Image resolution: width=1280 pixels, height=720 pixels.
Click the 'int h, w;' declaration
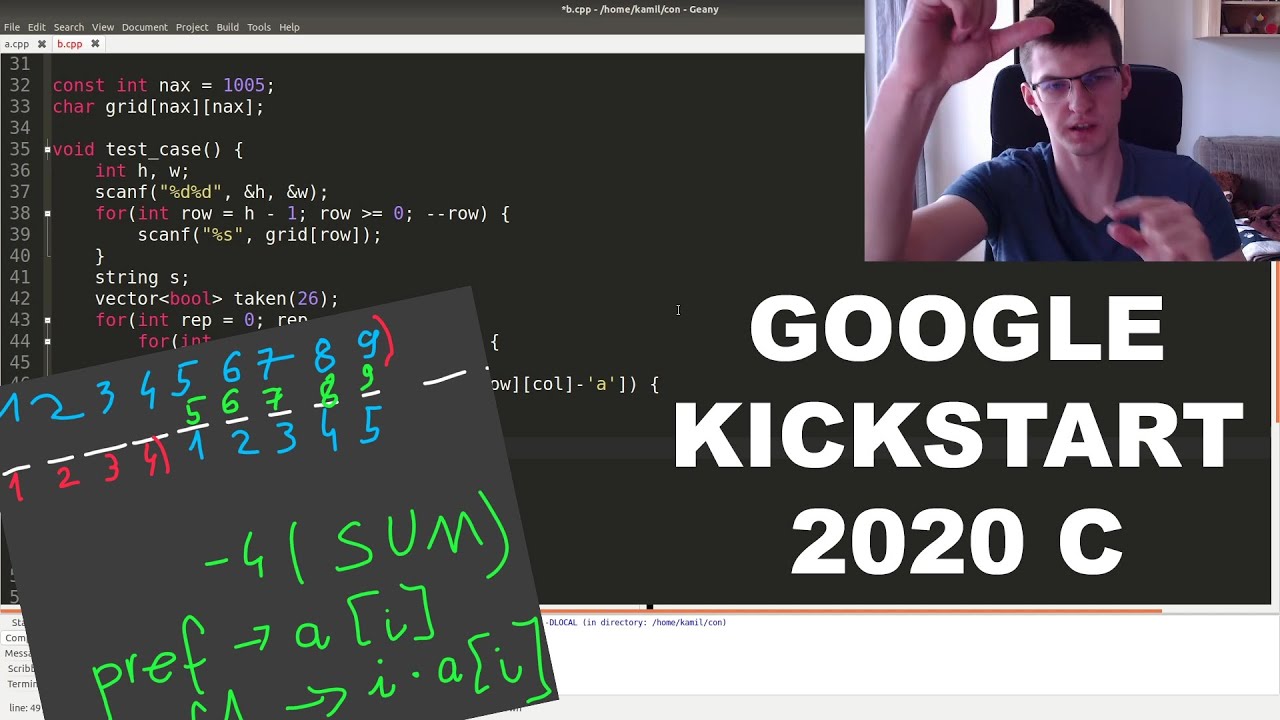point(142,171)
